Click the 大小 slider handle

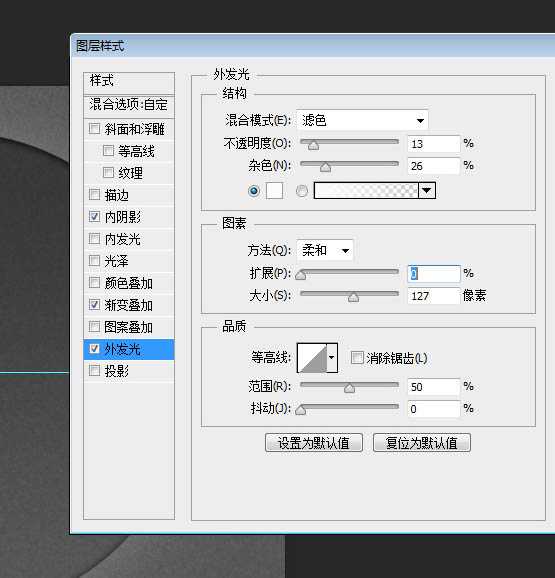click(x=353, y=297)
